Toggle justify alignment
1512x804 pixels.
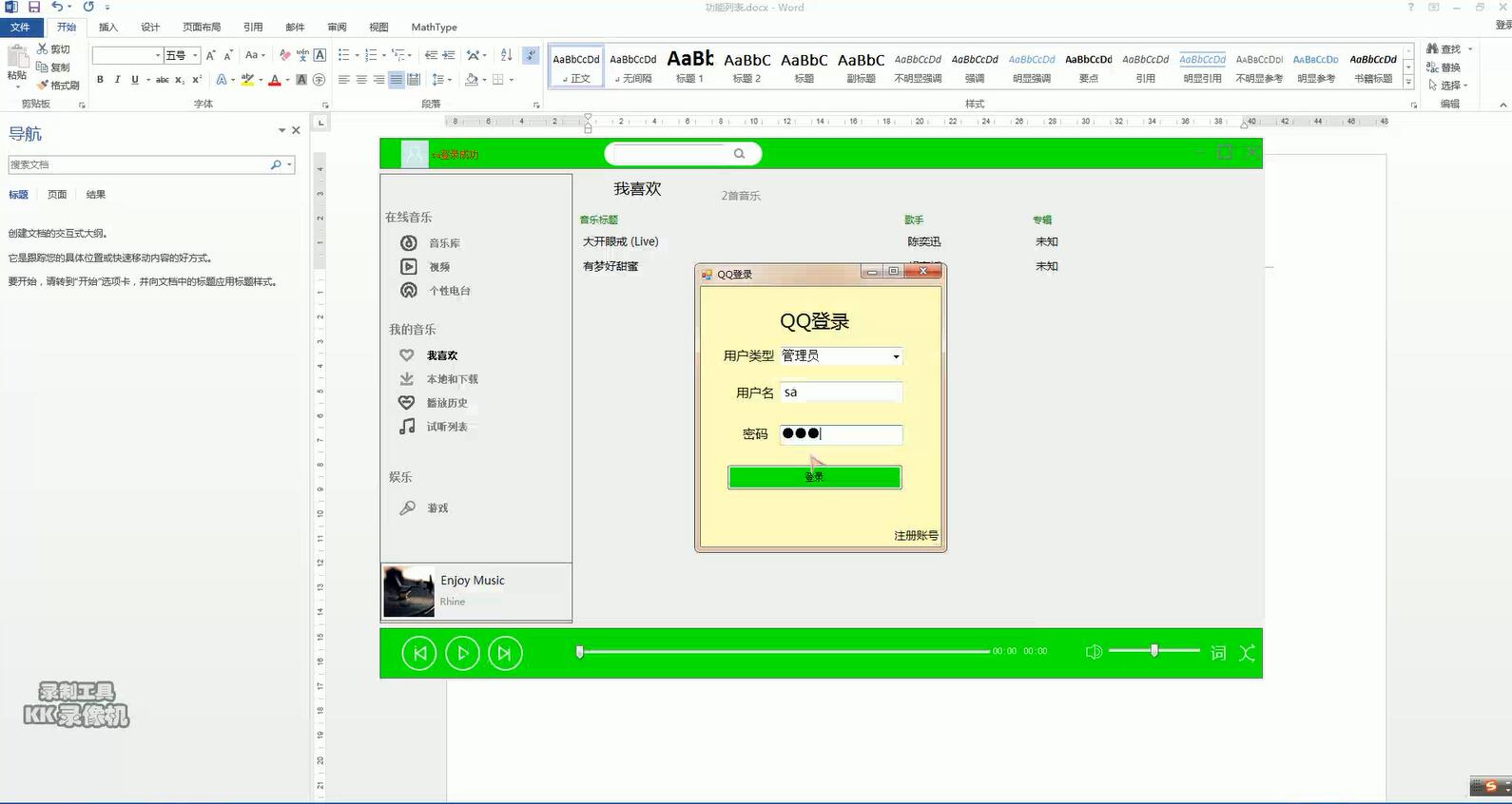tap(396, 80)
